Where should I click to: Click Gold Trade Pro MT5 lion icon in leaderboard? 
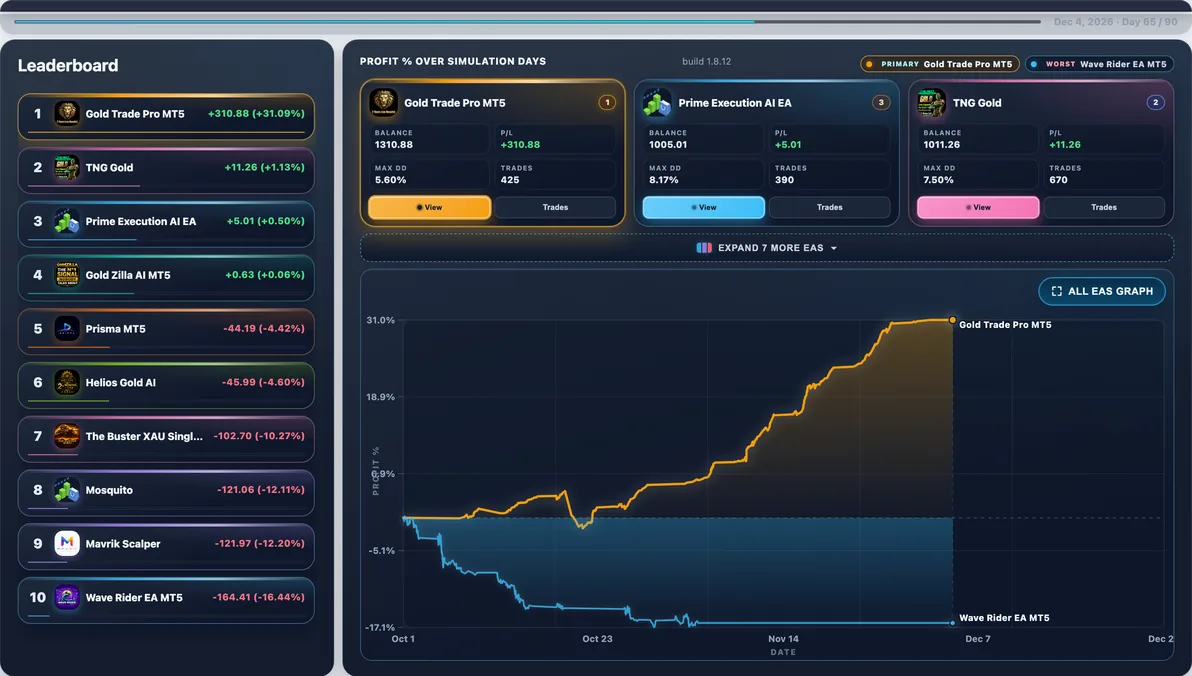(67, 114)
